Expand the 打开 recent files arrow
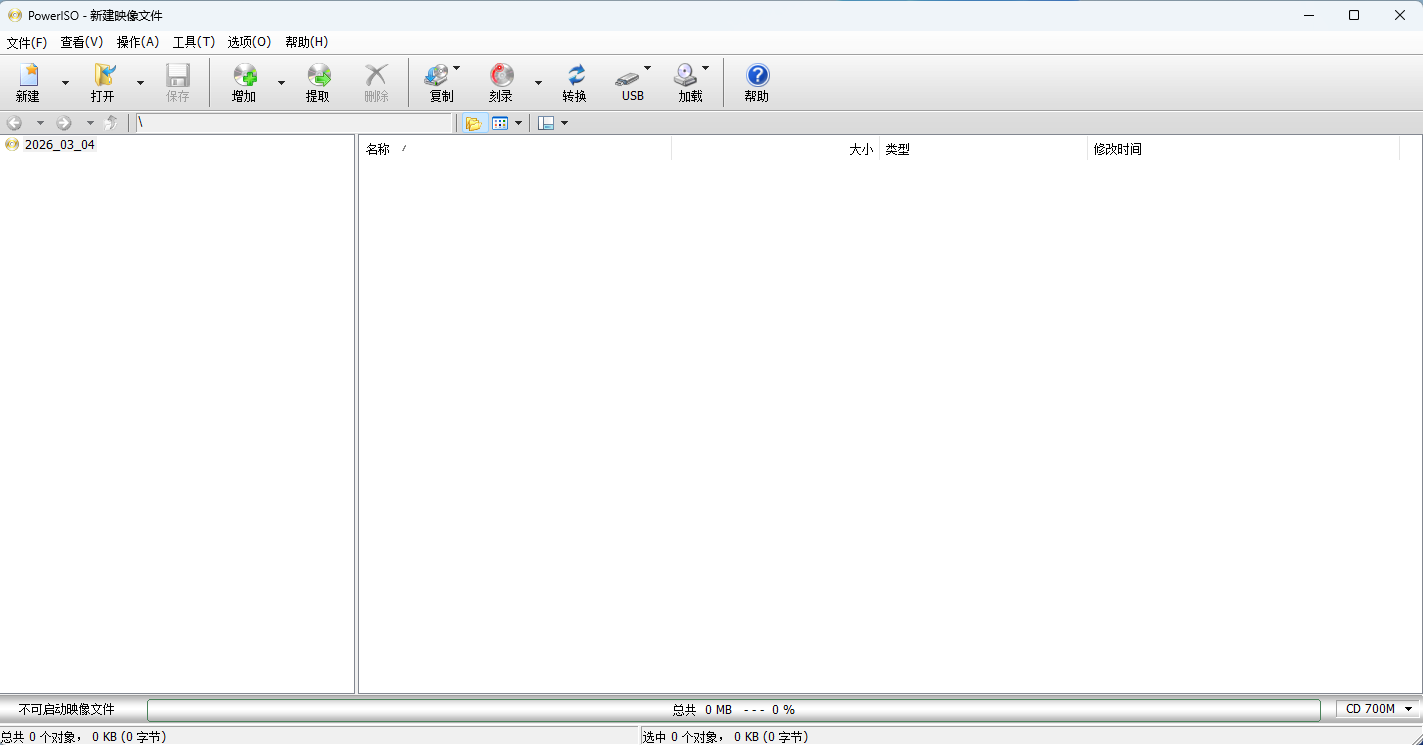Image resolution: width=1423 pixels, height=745 pixels. (x=140, y=82)
